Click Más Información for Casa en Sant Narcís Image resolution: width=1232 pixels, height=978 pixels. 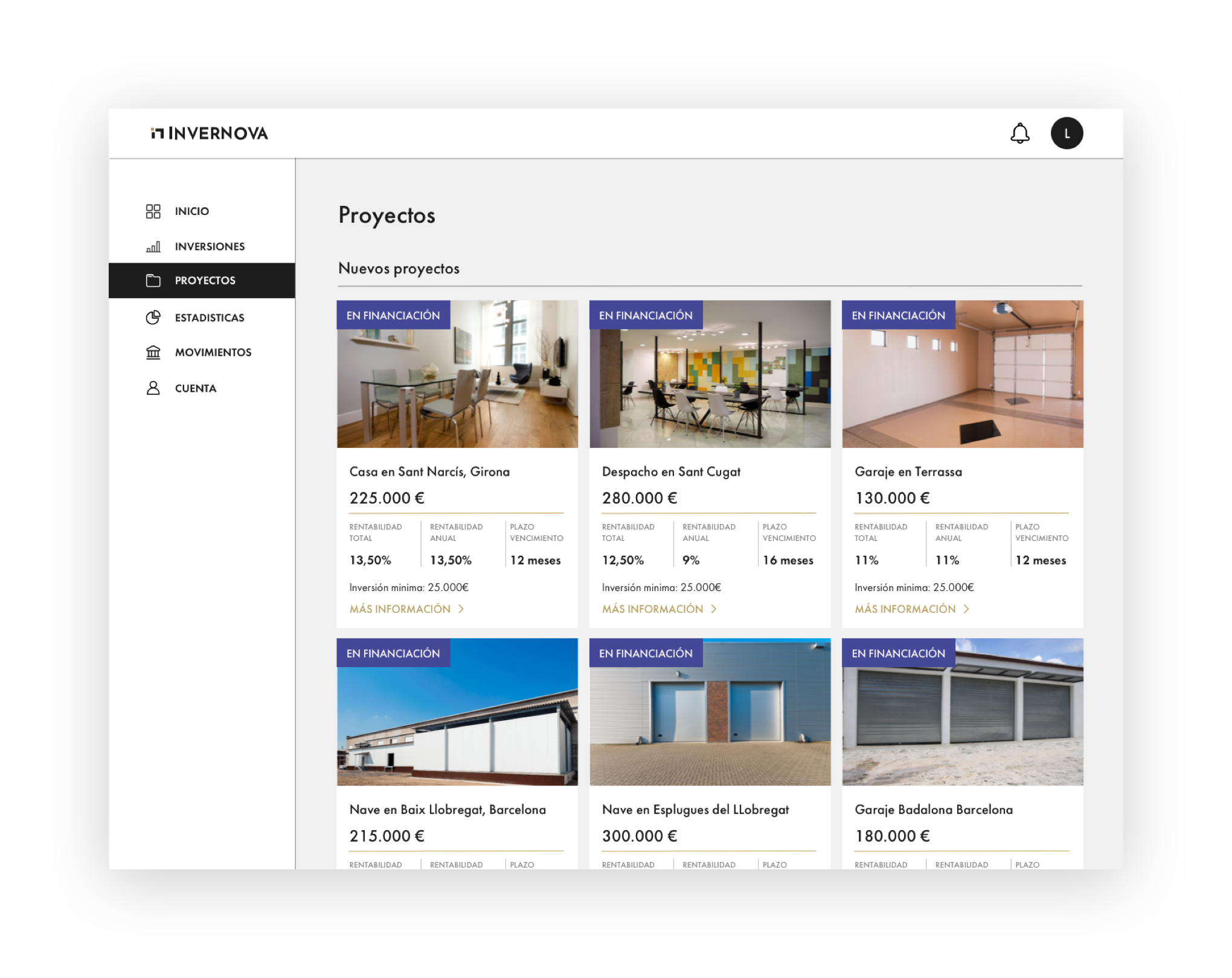pos(400,609)
